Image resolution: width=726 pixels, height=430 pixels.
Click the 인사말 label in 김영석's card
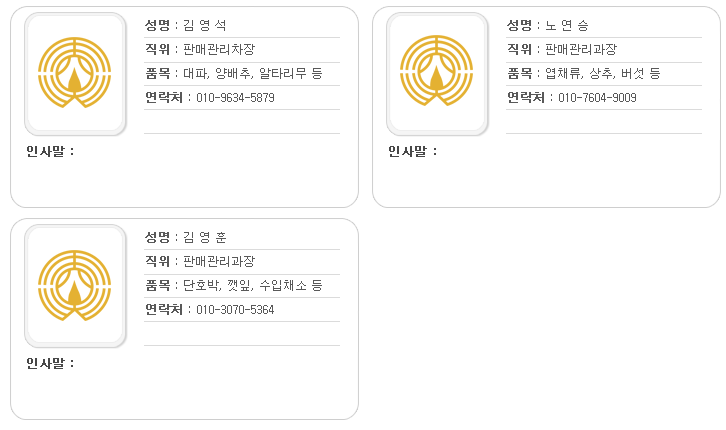[45, 151]
